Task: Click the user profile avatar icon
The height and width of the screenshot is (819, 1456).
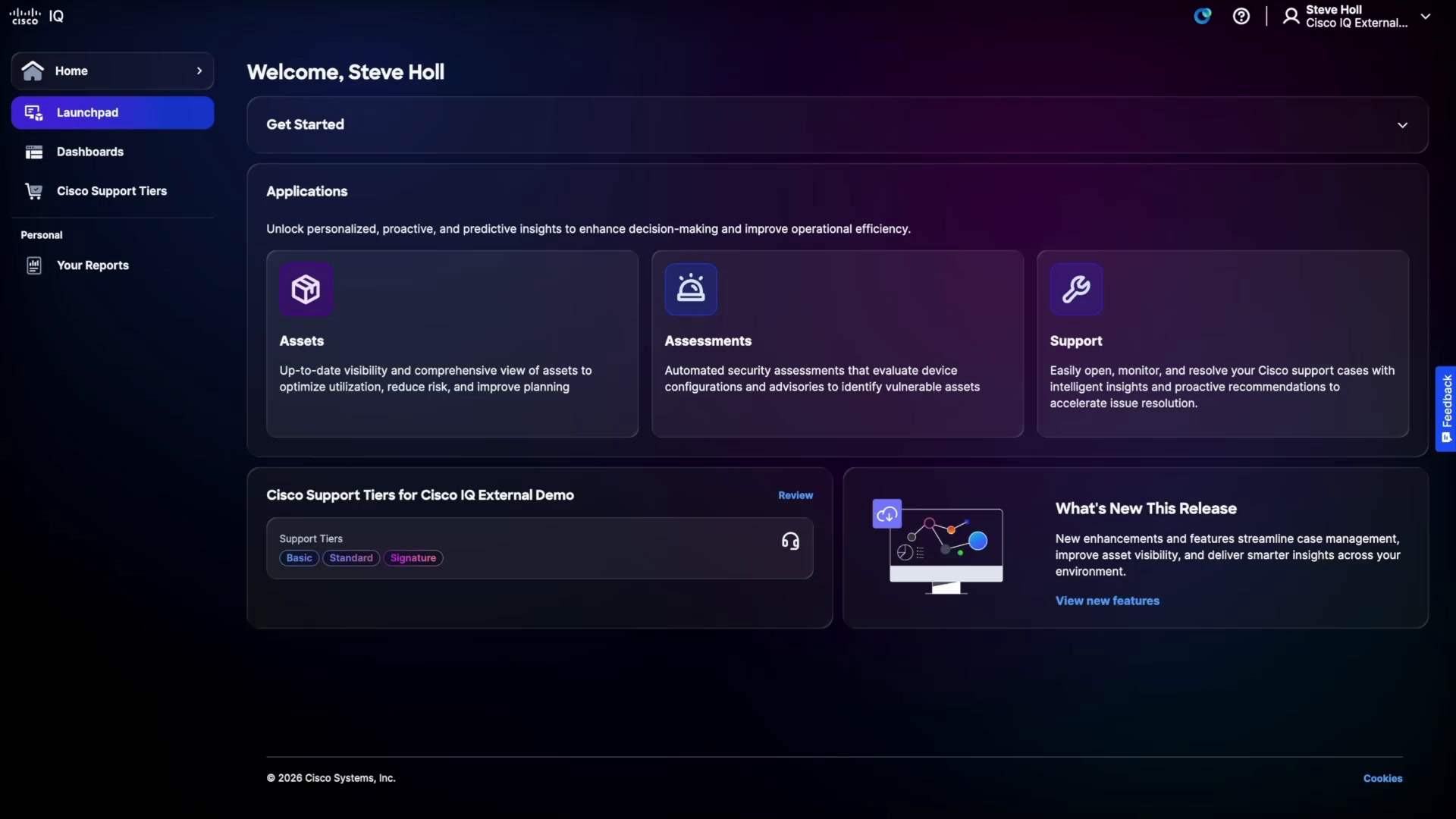Action: coord(1291,16)
